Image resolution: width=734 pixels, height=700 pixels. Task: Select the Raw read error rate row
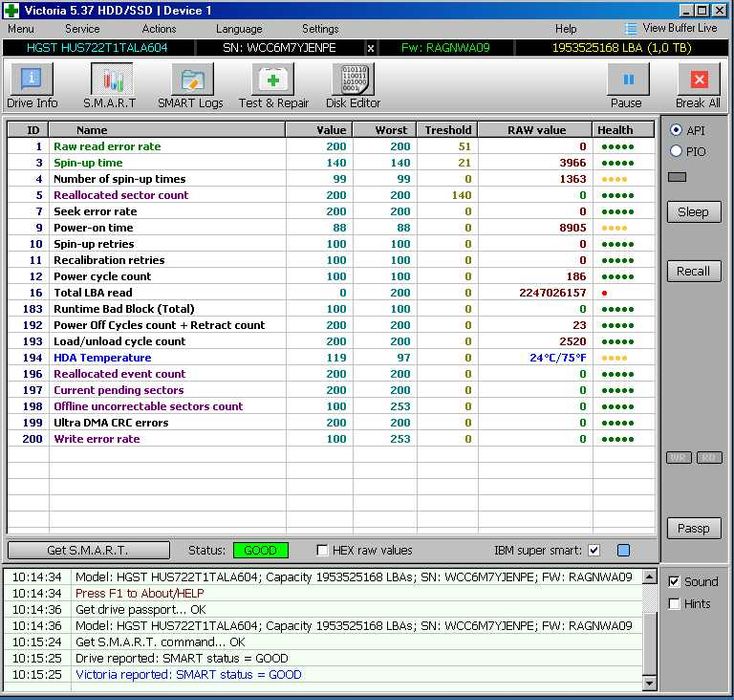click(x=331, y=147)
